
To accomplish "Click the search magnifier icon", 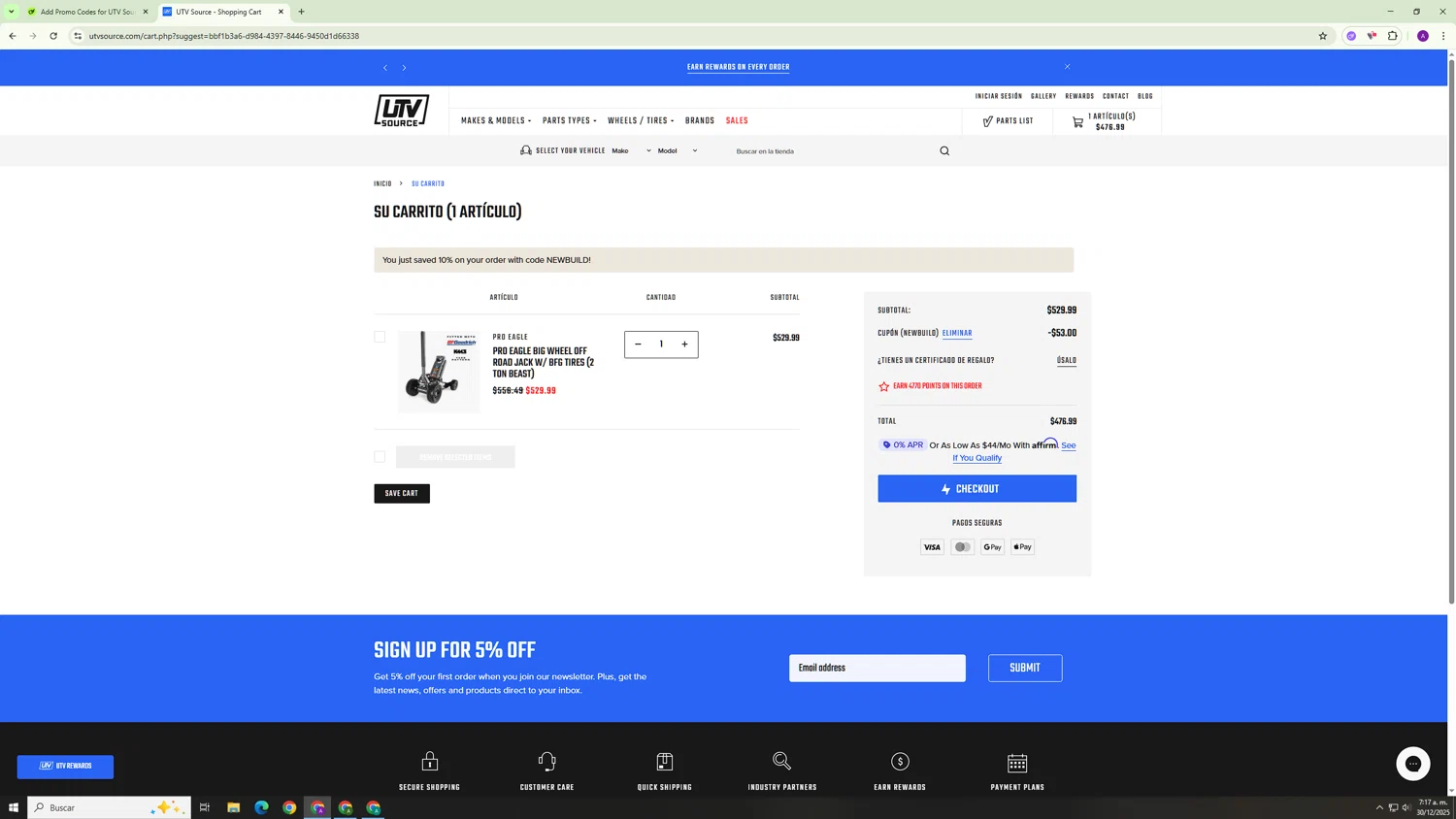I will point(944,151).
